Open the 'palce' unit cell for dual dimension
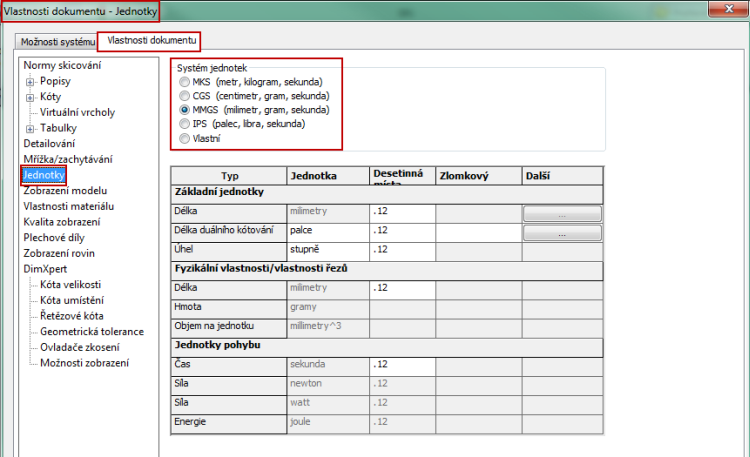The width and height of the screenshot is (750, 457). (327, 231)
